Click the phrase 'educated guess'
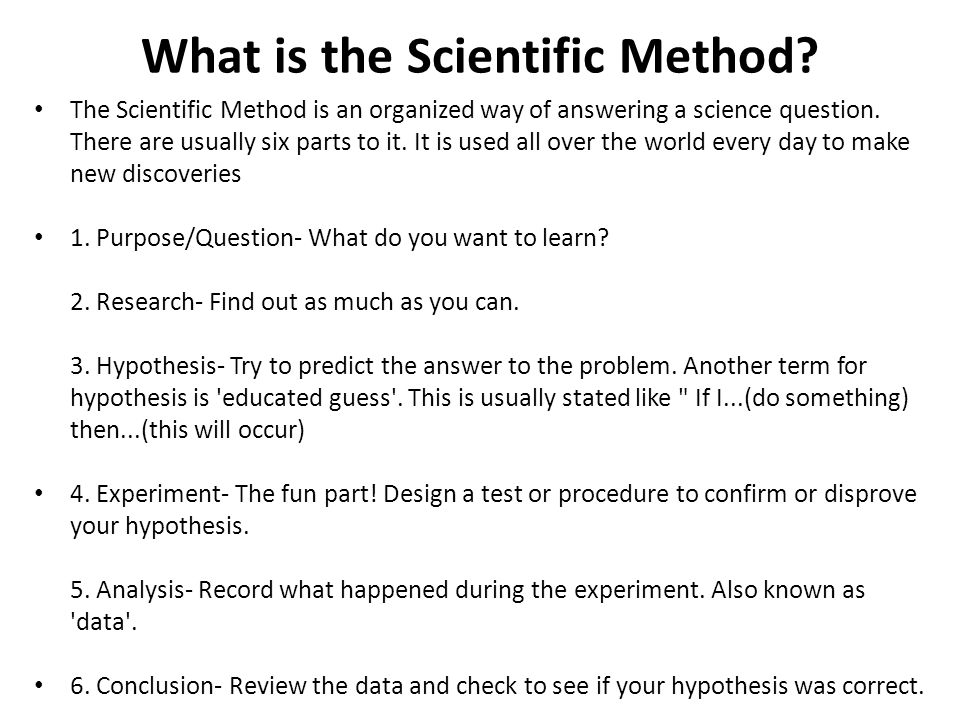 tap(304, 398)
